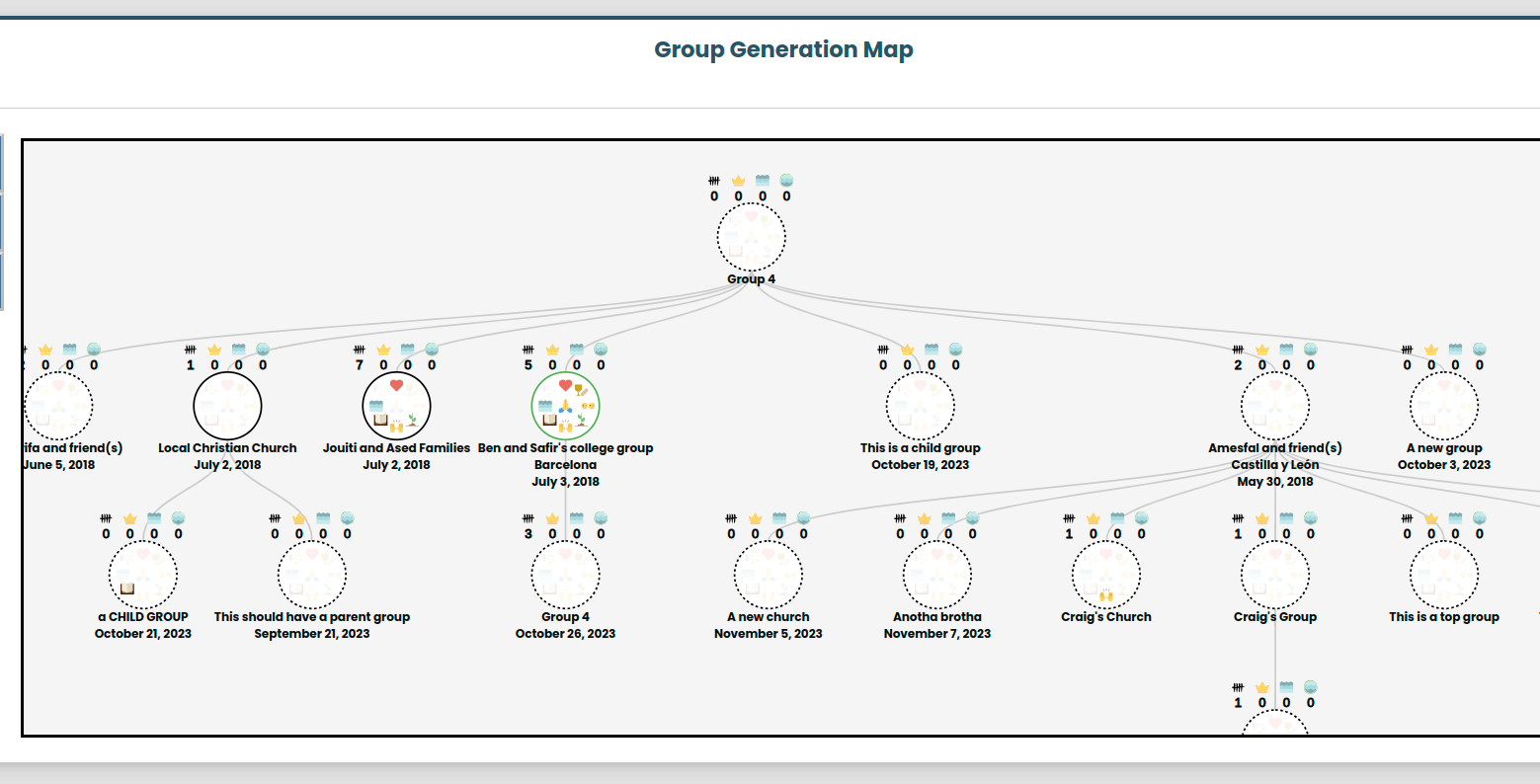This screenshot has width=1540, height=784.
Task: Click 'October 19, 2023' date text
Action: [920, 465]
